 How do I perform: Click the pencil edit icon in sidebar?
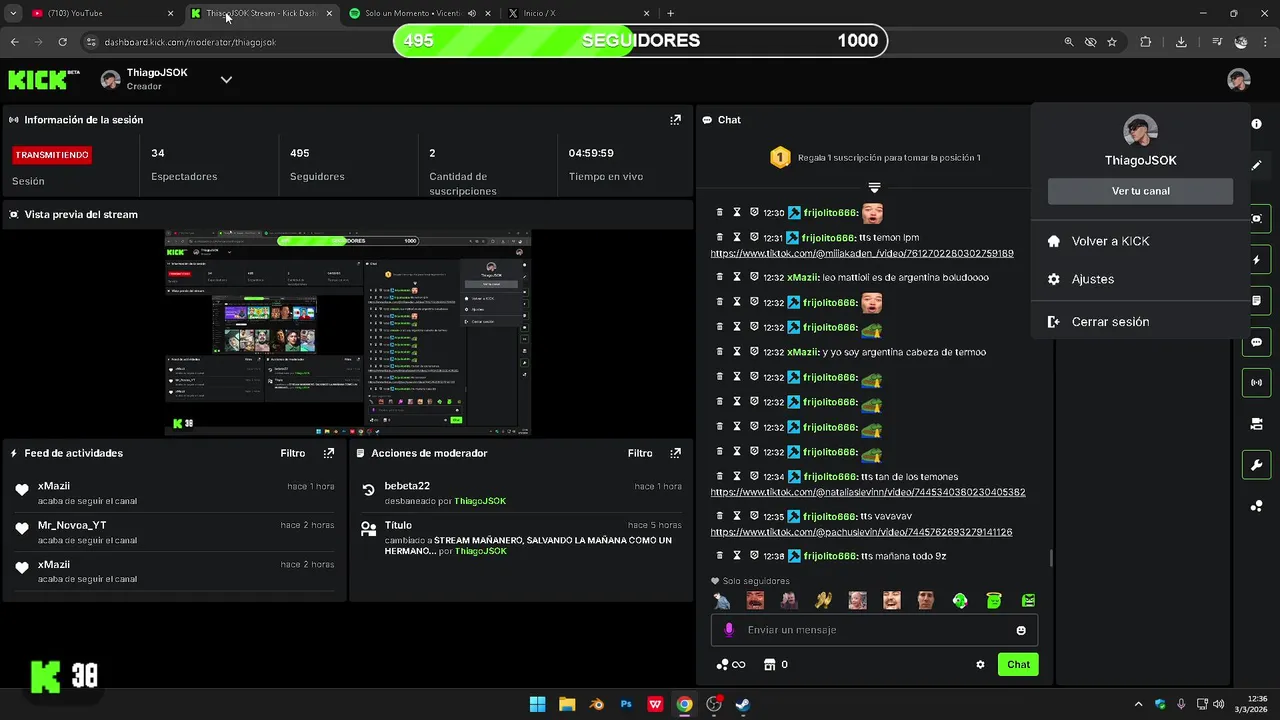coord(1257,165)
